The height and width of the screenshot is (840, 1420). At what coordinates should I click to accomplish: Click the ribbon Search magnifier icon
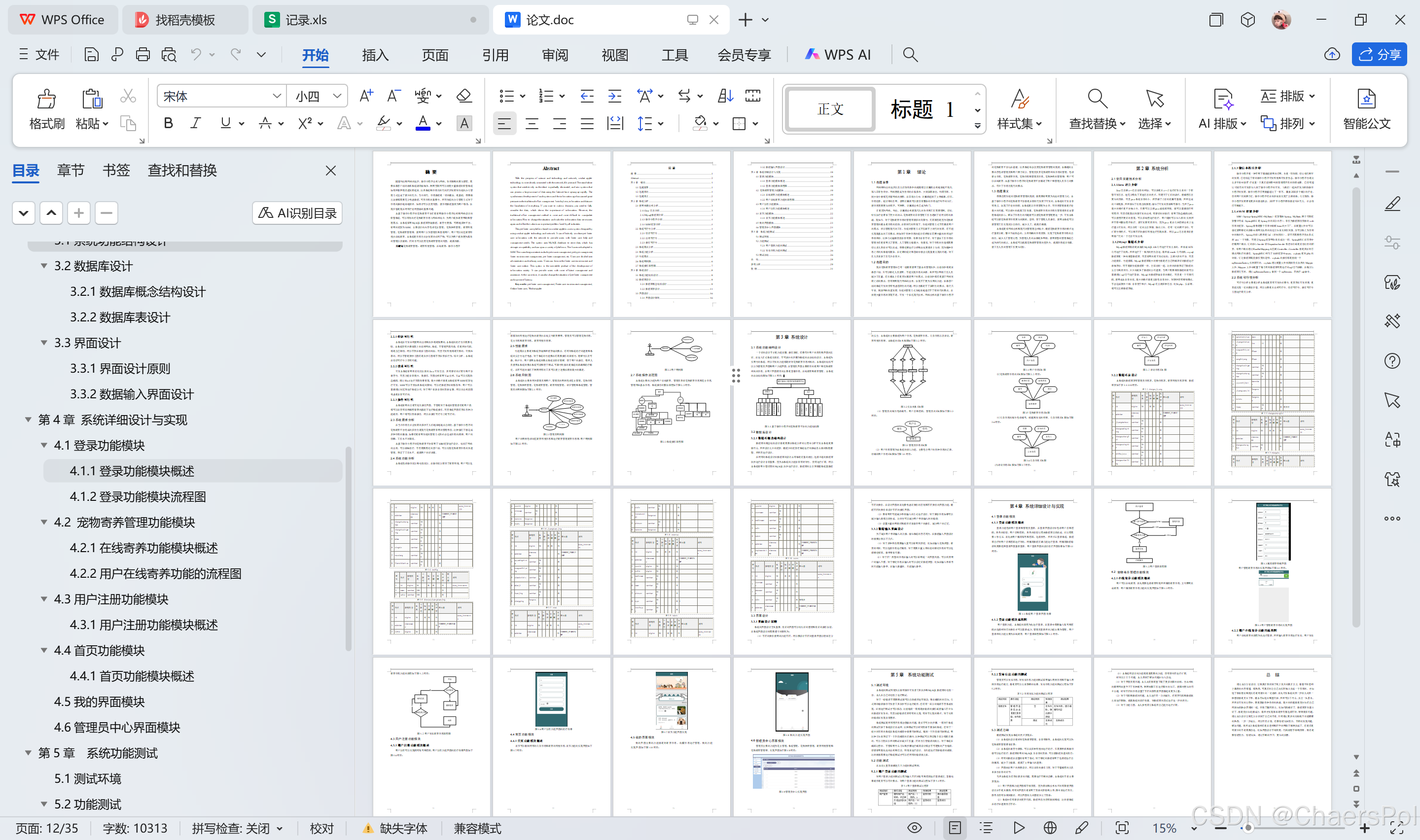(x=910, y=54)
